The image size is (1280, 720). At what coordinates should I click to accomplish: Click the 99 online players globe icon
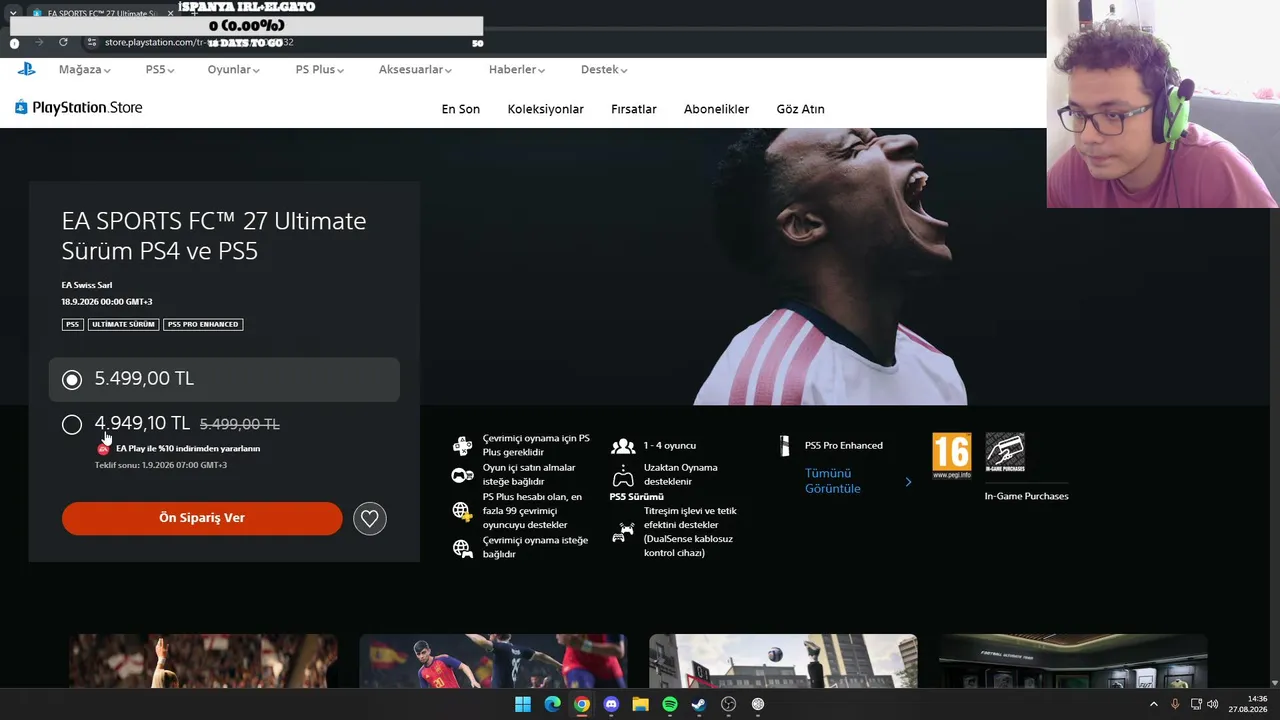(462, 511)
